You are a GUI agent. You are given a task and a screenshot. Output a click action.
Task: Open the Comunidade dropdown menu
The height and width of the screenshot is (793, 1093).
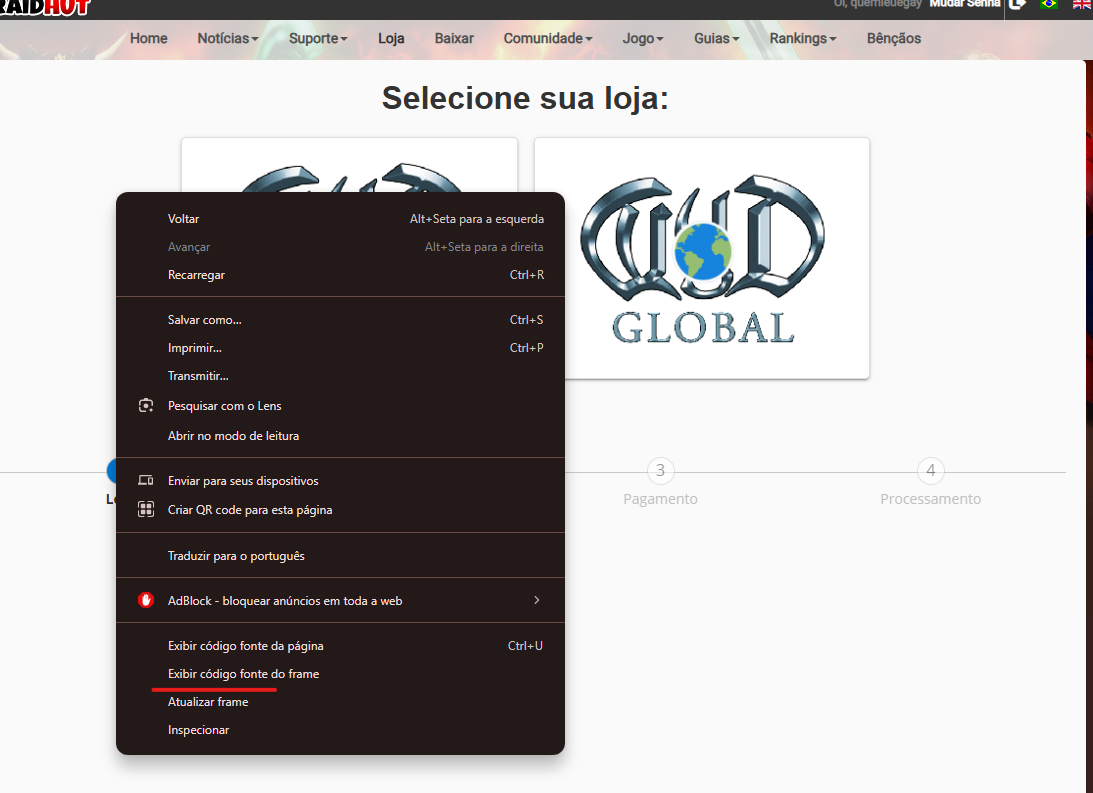[548, 38]
